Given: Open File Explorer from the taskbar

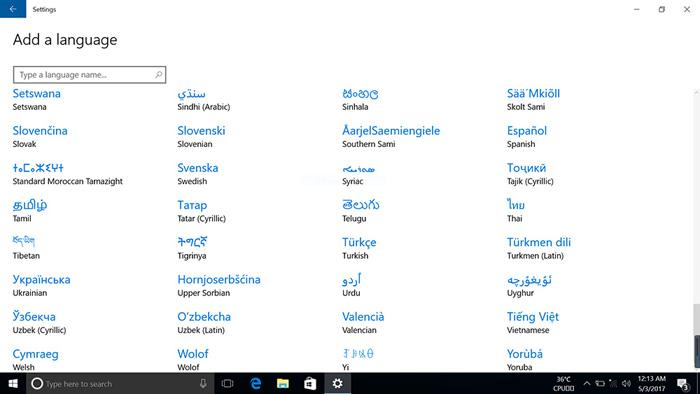Looking at the screenshot, I should coord(283,383).
